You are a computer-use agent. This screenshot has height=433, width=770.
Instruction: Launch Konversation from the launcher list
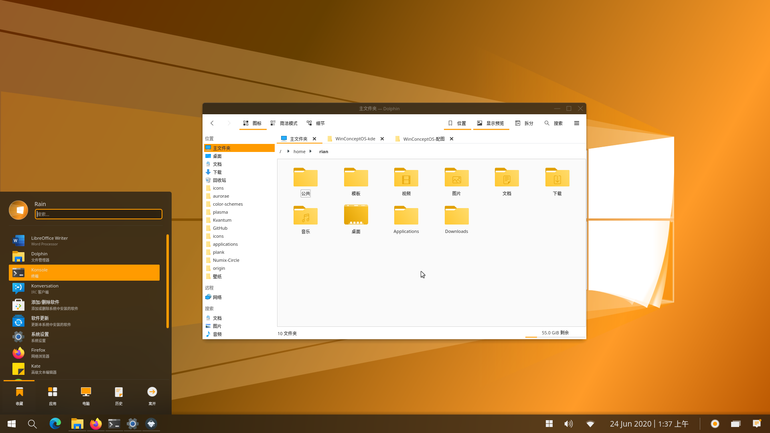84,289
